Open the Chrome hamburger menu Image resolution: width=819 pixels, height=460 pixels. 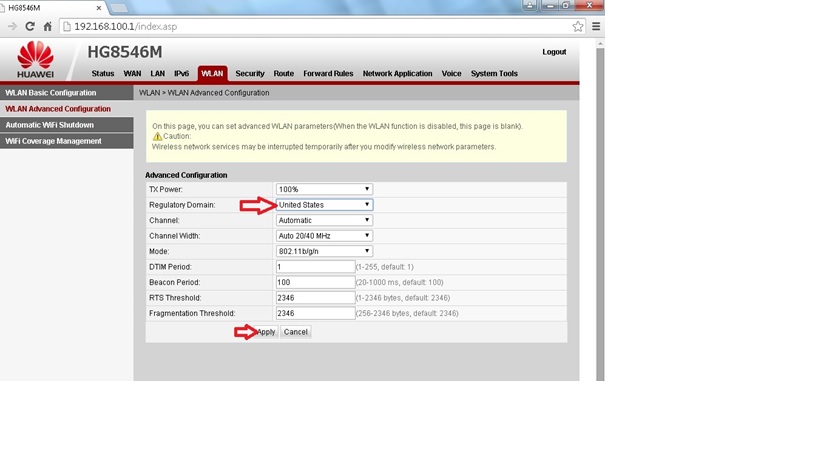coord(596,26)
